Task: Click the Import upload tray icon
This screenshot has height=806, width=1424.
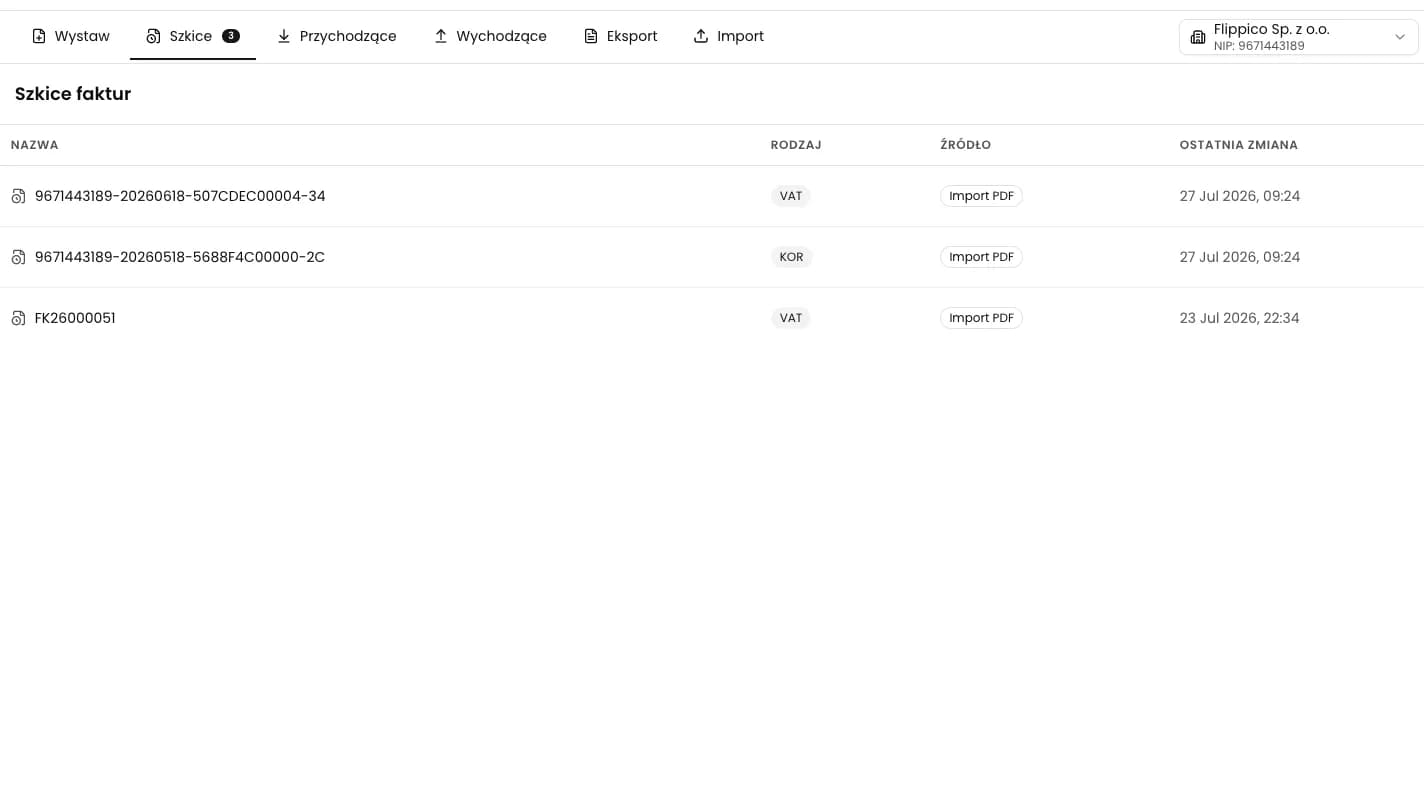Action: pyautogui.click(x=701, y=36)
